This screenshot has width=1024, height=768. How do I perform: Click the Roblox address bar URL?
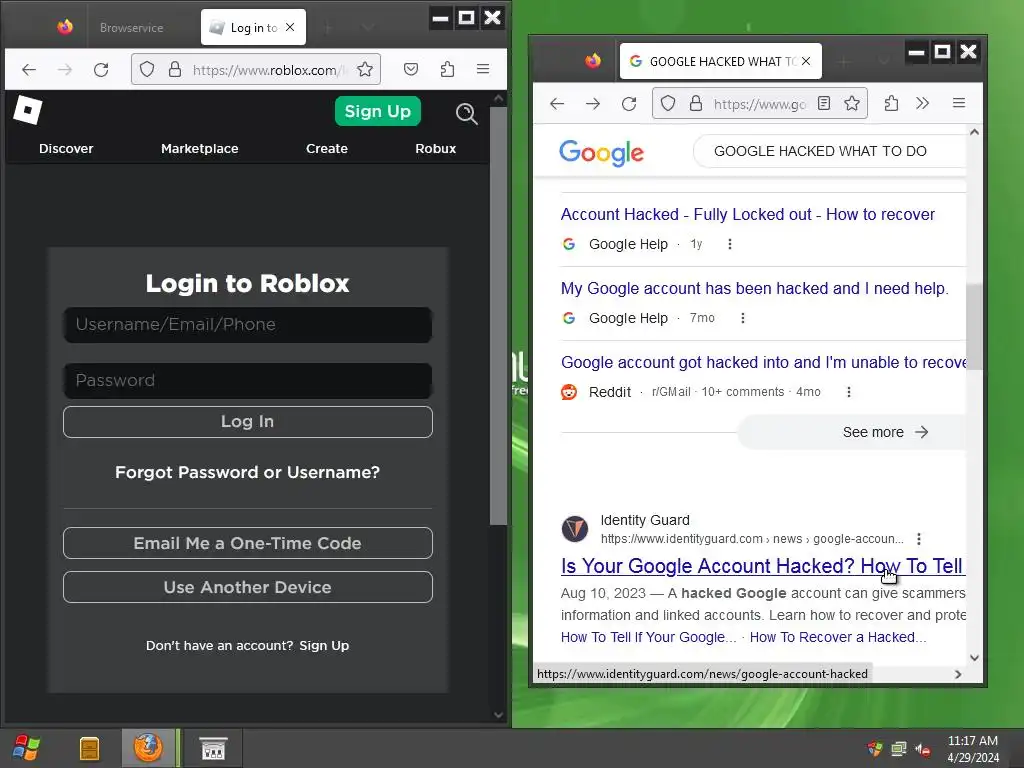pyautogui.click(x=270, y=70)
